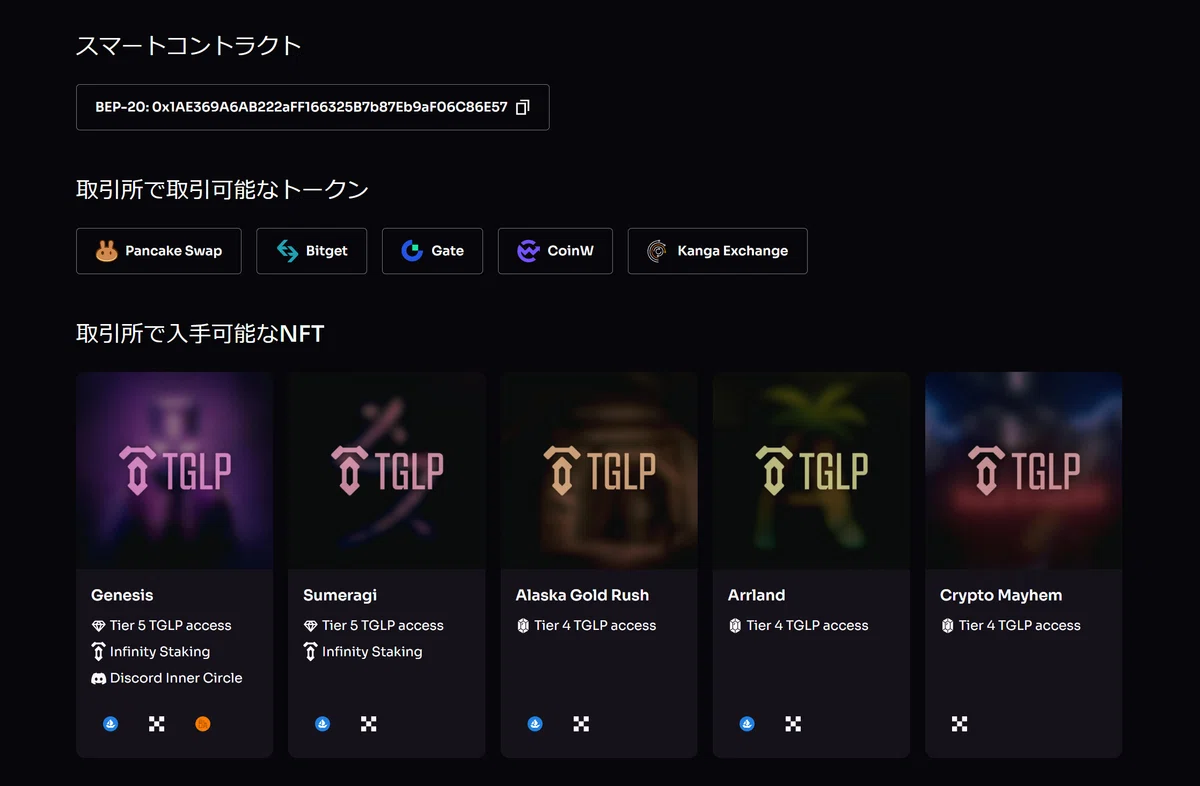
Task: Click the orange marketplace icon under Genesis
Action: click(203, 724)
